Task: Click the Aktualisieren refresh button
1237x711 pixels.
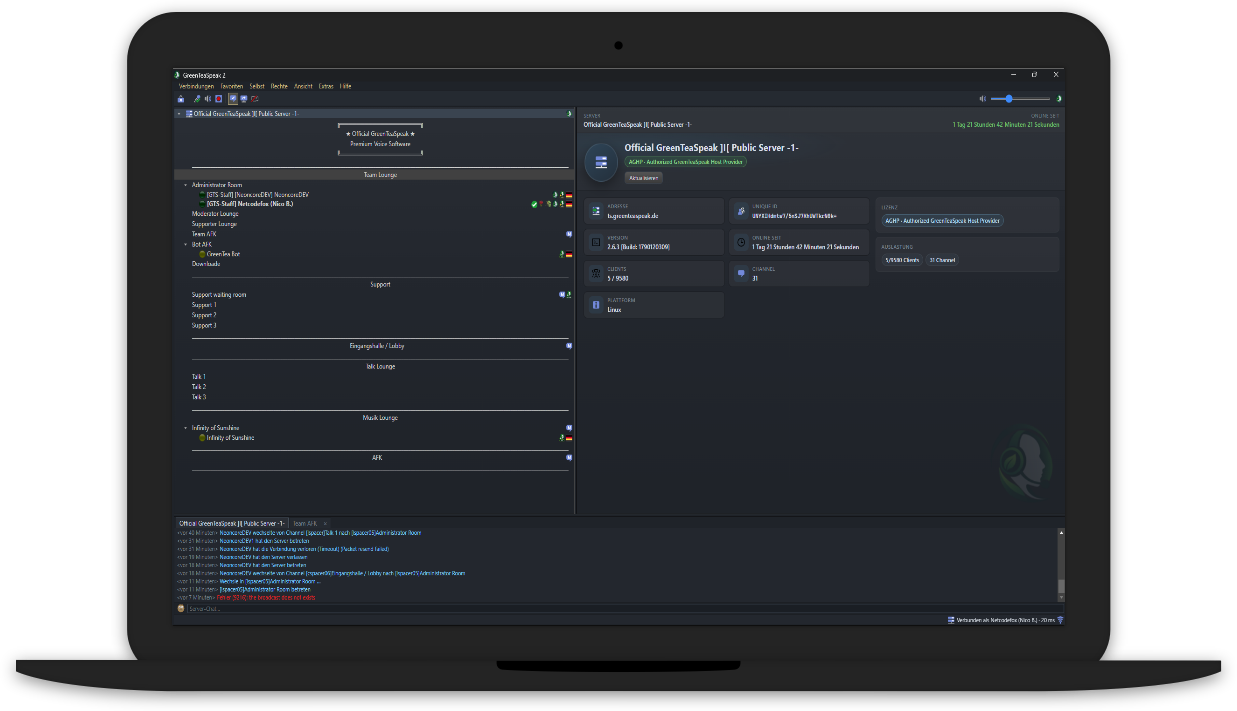Action: click(x=643, y=177)
